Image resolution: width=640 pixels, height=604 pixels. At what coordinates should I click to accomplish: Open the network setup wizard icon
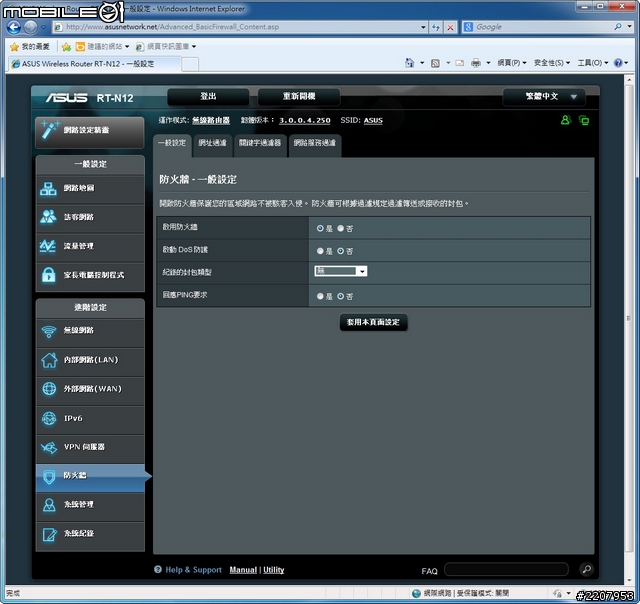point(50,130)
